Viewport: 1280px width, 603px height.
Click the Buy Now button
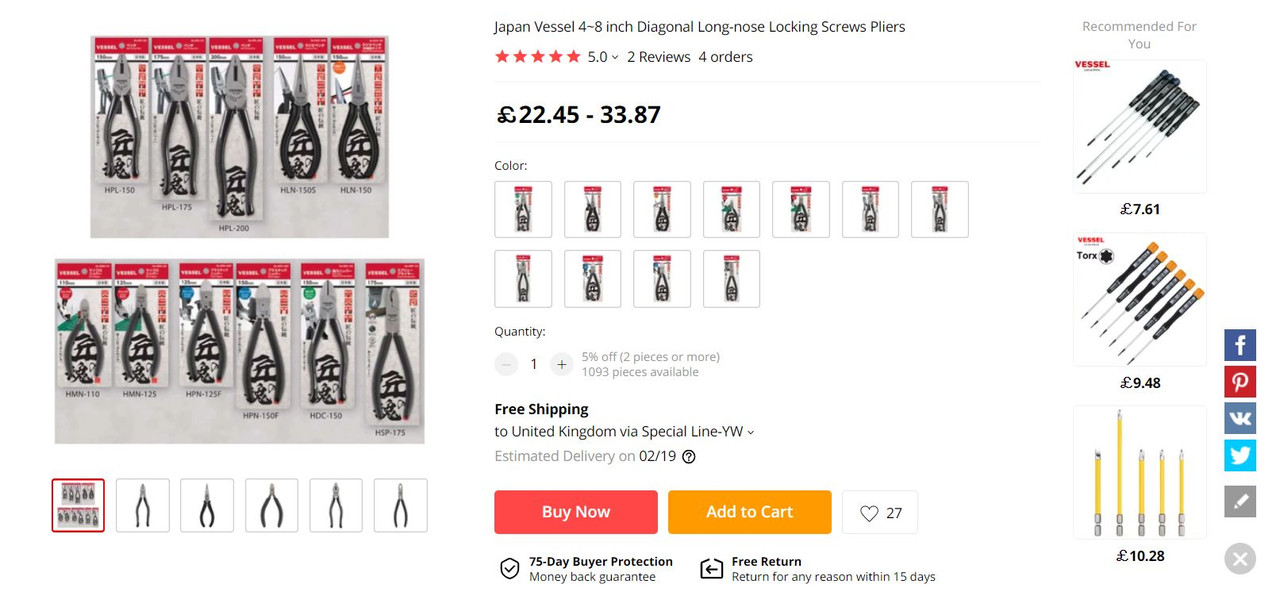click(x=576, y=512)
